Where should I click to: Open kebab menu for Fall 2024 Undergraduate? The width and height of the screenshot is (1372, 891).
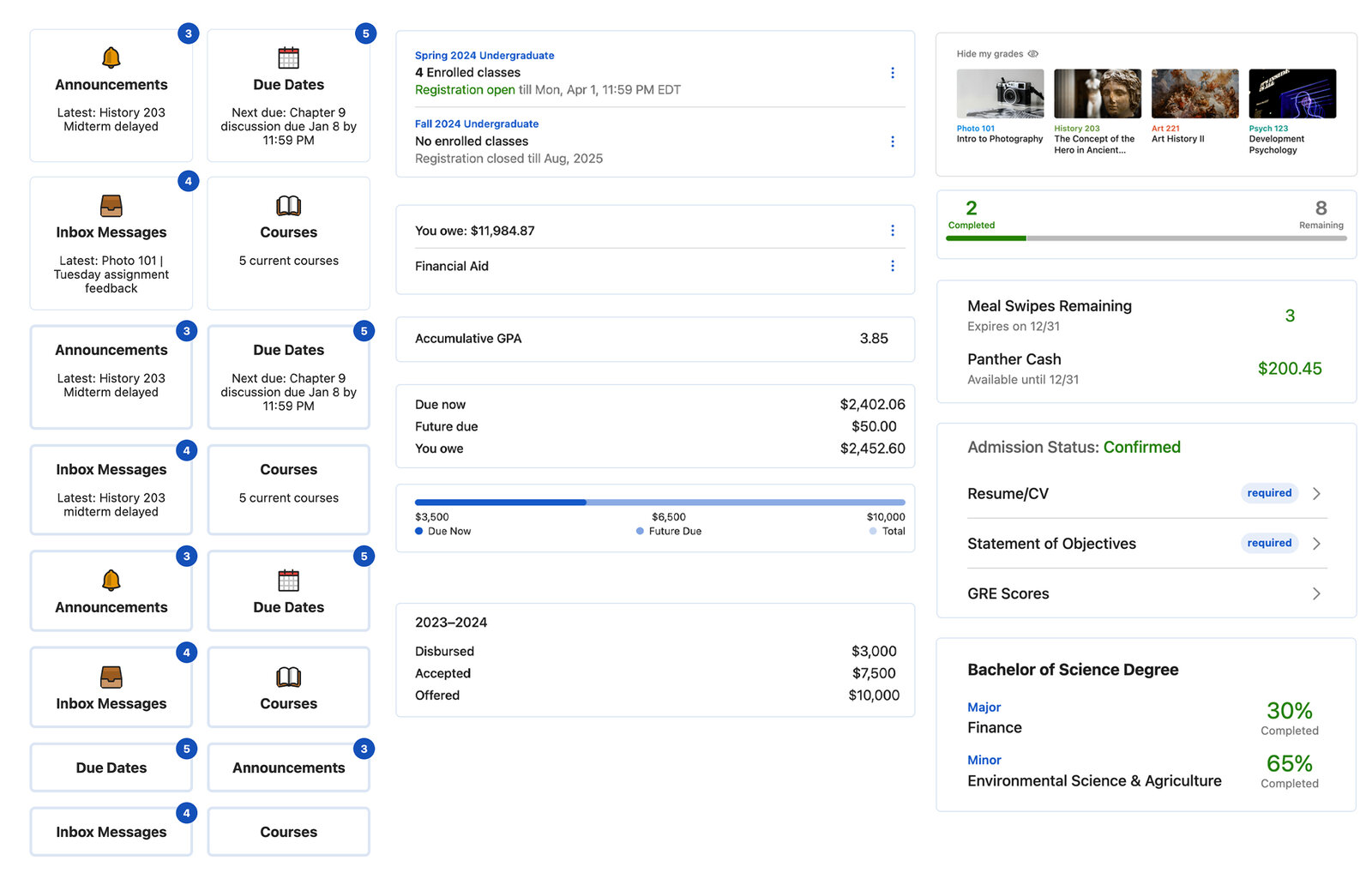pyautogui.click(x=893, y=141)
